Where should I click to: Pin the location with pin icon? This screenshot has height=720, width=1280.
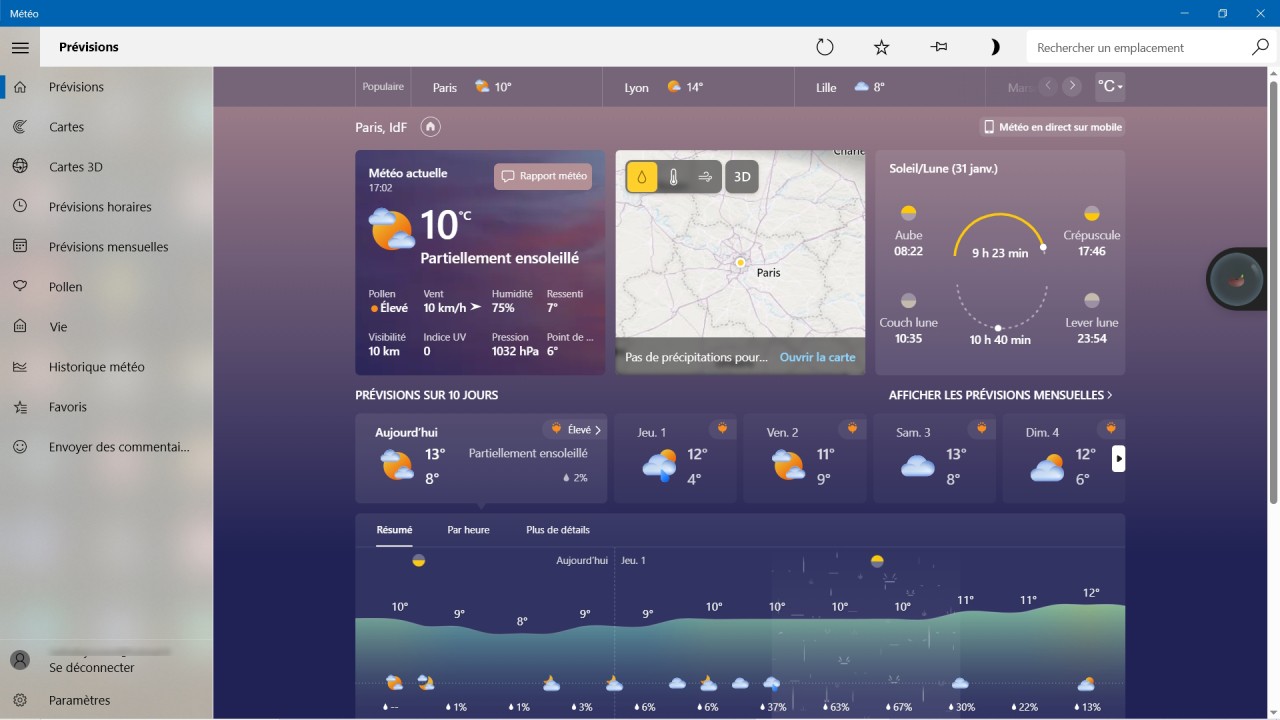pyautogui.click(x=938, y=47)
